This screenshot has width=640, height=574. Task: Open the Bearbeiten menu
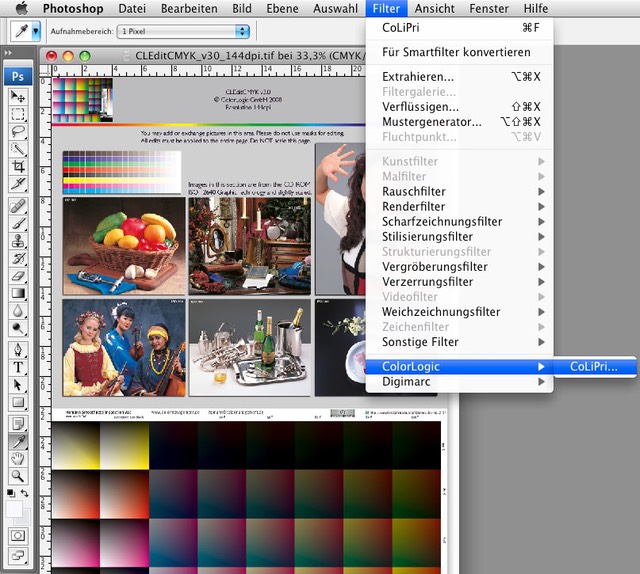189,8
